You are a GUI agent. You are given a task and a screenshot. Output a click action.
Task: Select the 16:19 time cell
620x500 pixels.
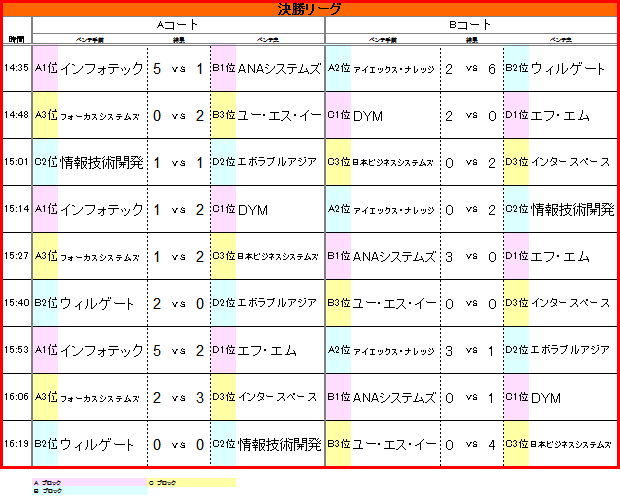(17, 444)
